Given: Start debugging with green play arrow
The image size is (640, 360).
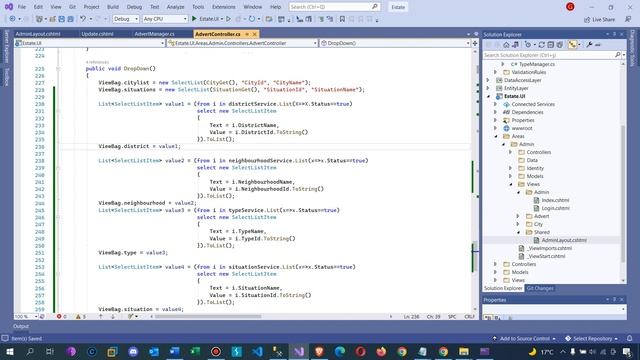Looking at the screenshot, I should [194, 19].
